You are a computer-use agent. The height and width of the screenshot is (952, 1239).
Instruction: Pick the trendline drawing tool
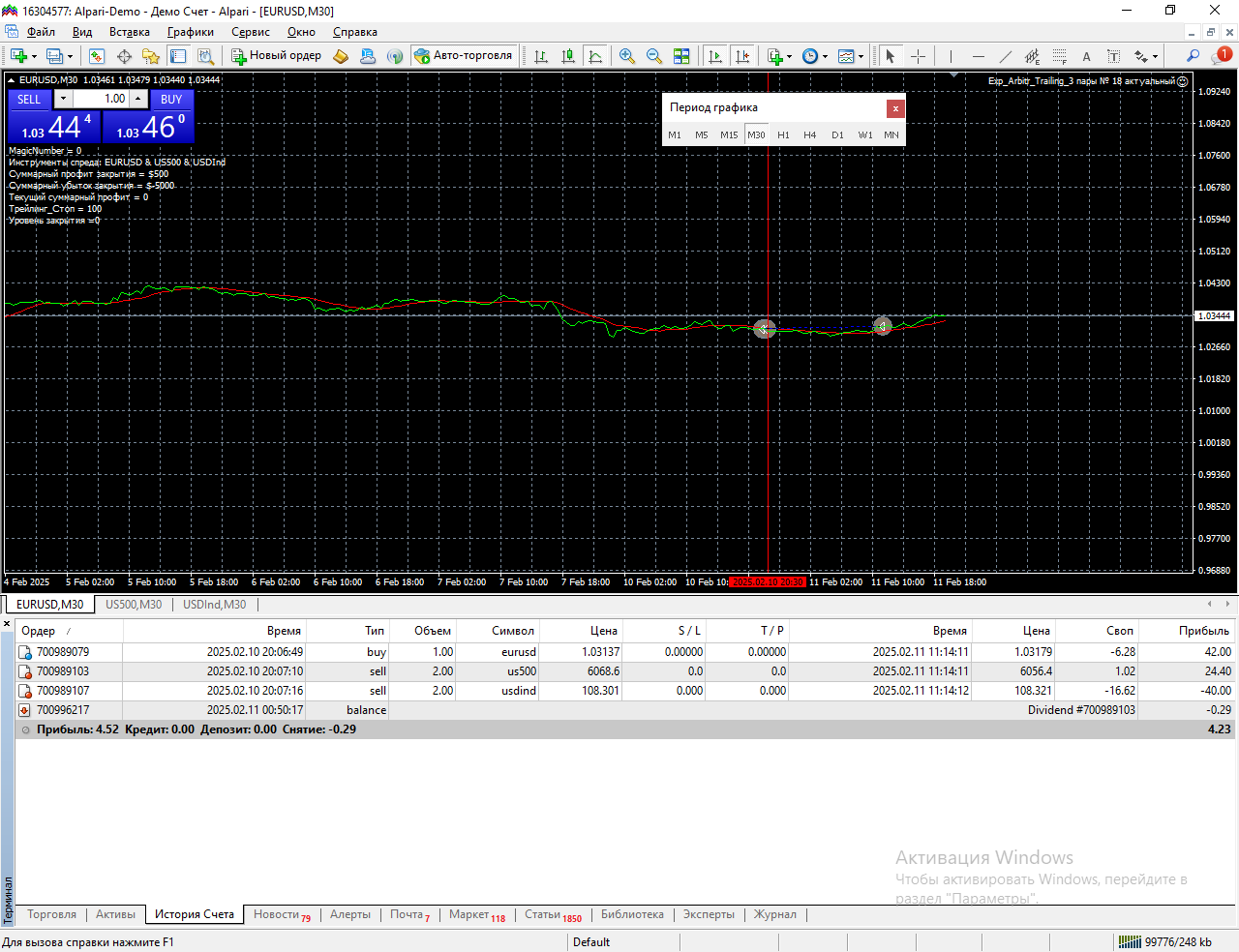click(x=1006, y=56)
